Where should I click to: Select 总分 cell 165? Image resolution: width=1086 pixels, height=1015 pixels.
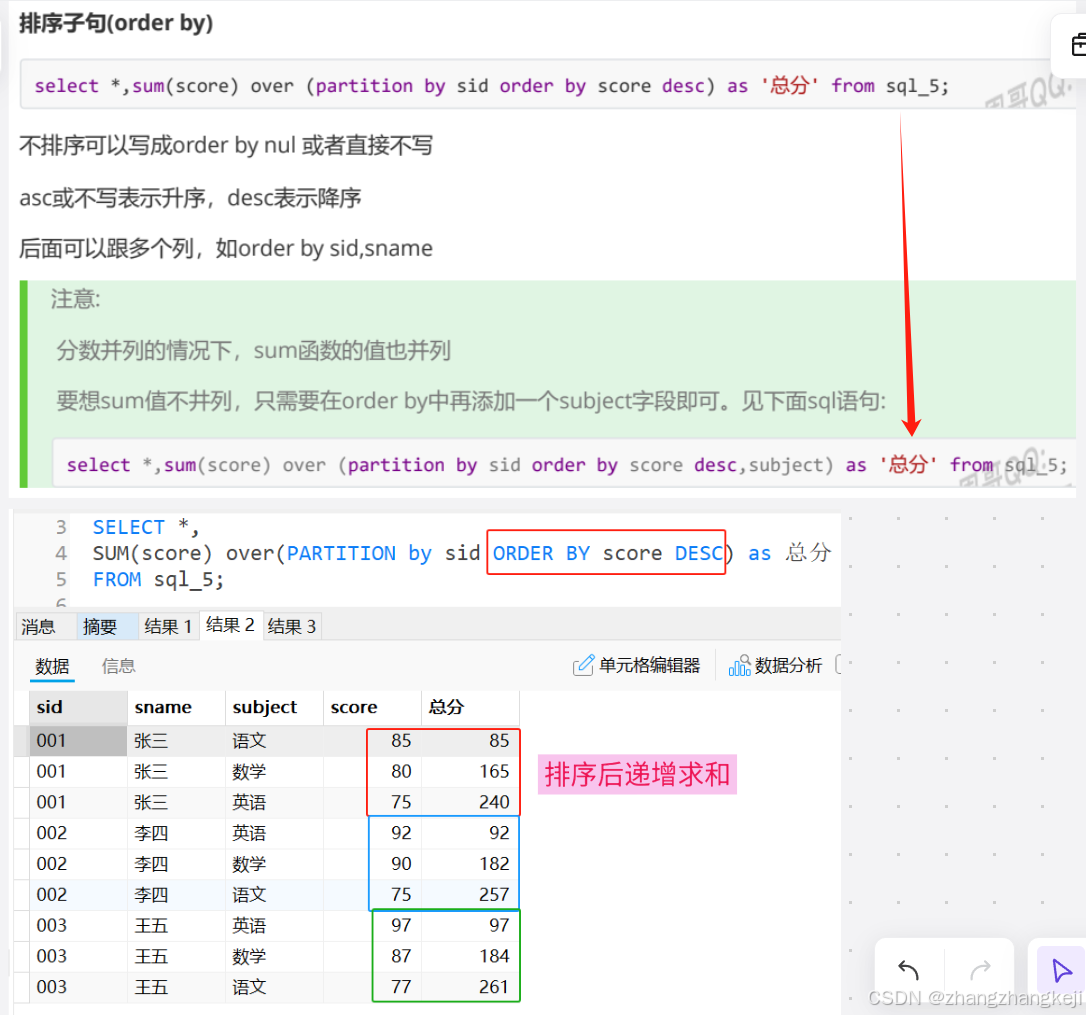(470, 771)
